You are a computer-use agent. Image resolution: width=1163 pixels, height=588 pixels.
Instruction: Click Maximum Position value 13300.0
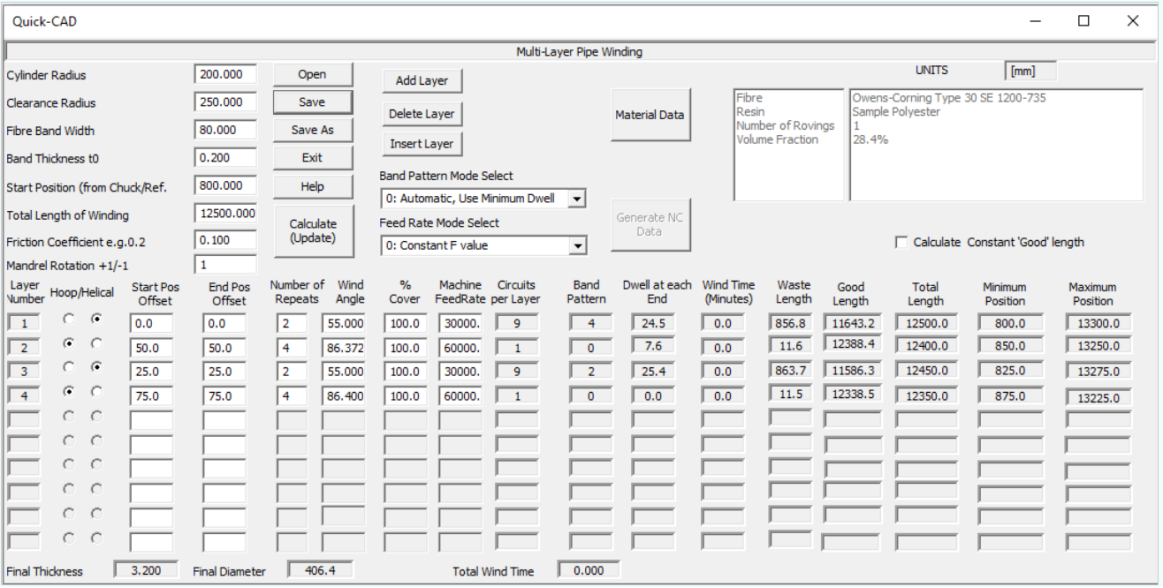click(x=1098, y=323)
